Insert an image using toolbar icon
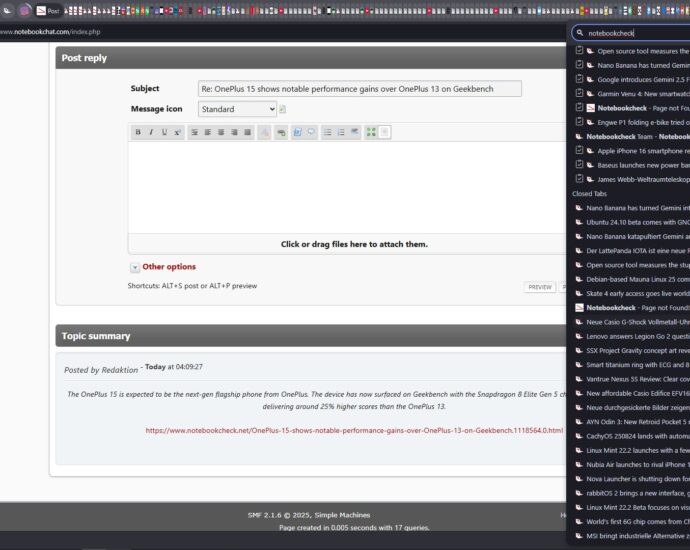The image size is (690, 550). [x=298, y=132]
